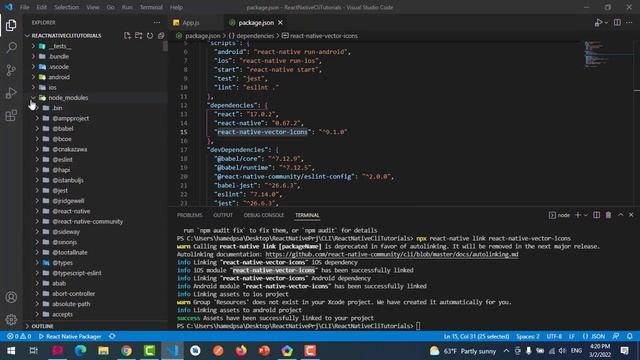Viewport: 640px width, 360px height.
Task: Collapse the node_modules folder
Action: pyautogui.click(x=33, y=98)
